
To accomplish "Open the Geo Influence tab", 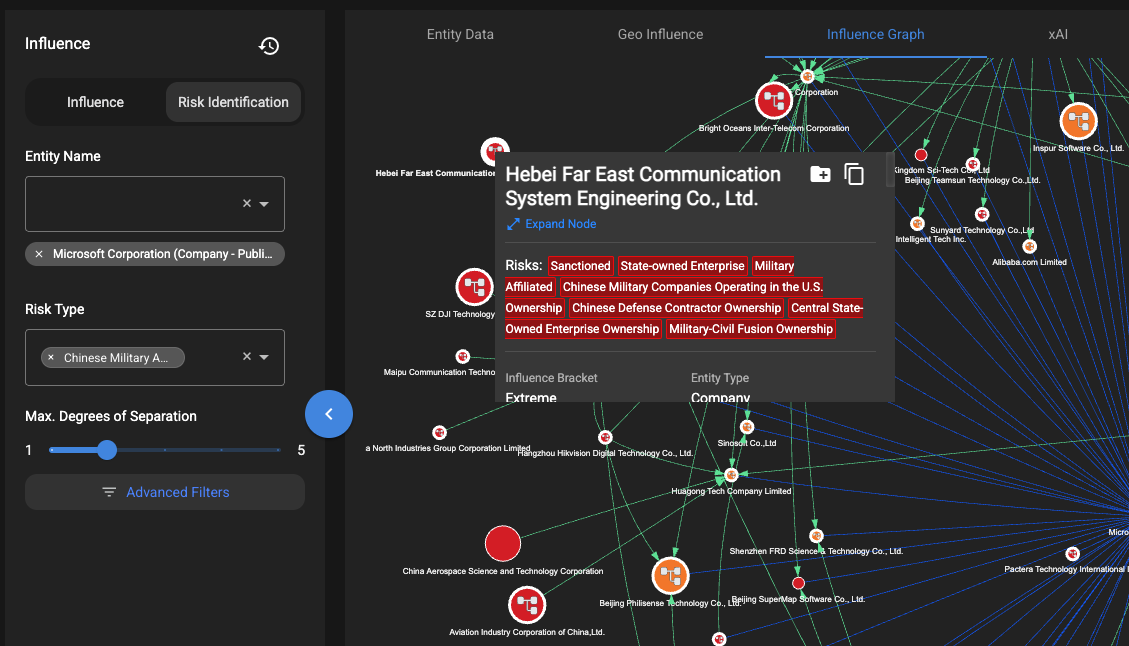I will click(x=660, y=35).
